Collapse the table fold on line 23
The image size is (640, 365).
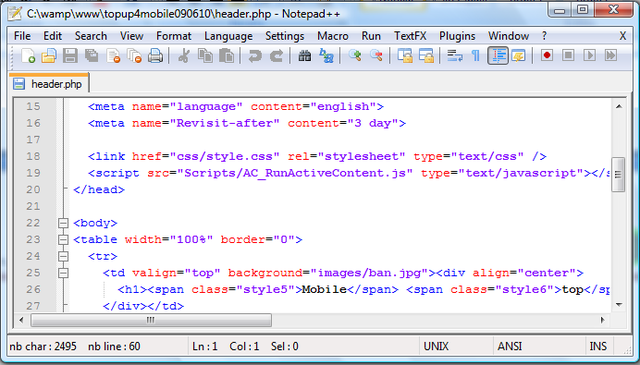pyautogui.click(x=63, y=240)
